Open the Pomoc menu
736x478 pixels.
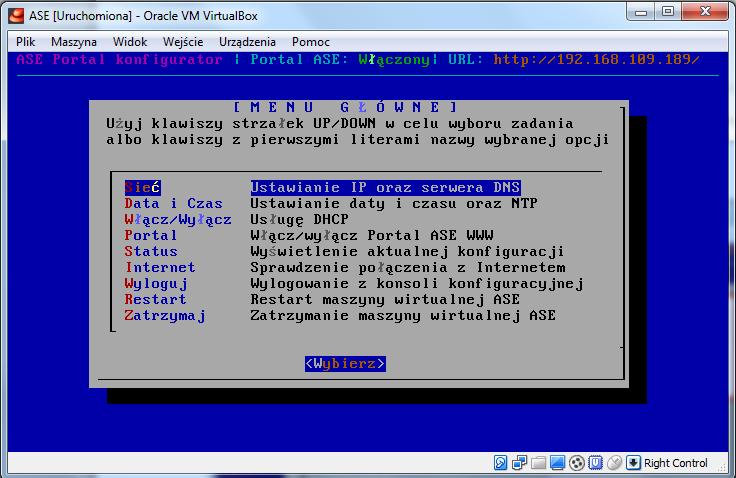click(311, 42)
